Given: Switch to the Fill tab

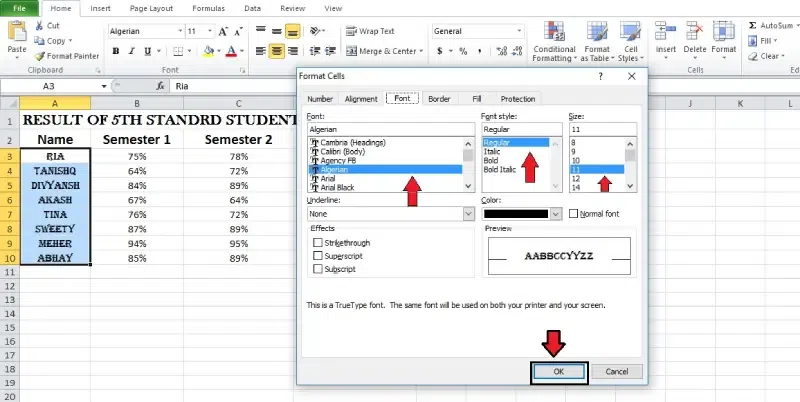Looking at the screenshot, I should [x=477, y=99].
